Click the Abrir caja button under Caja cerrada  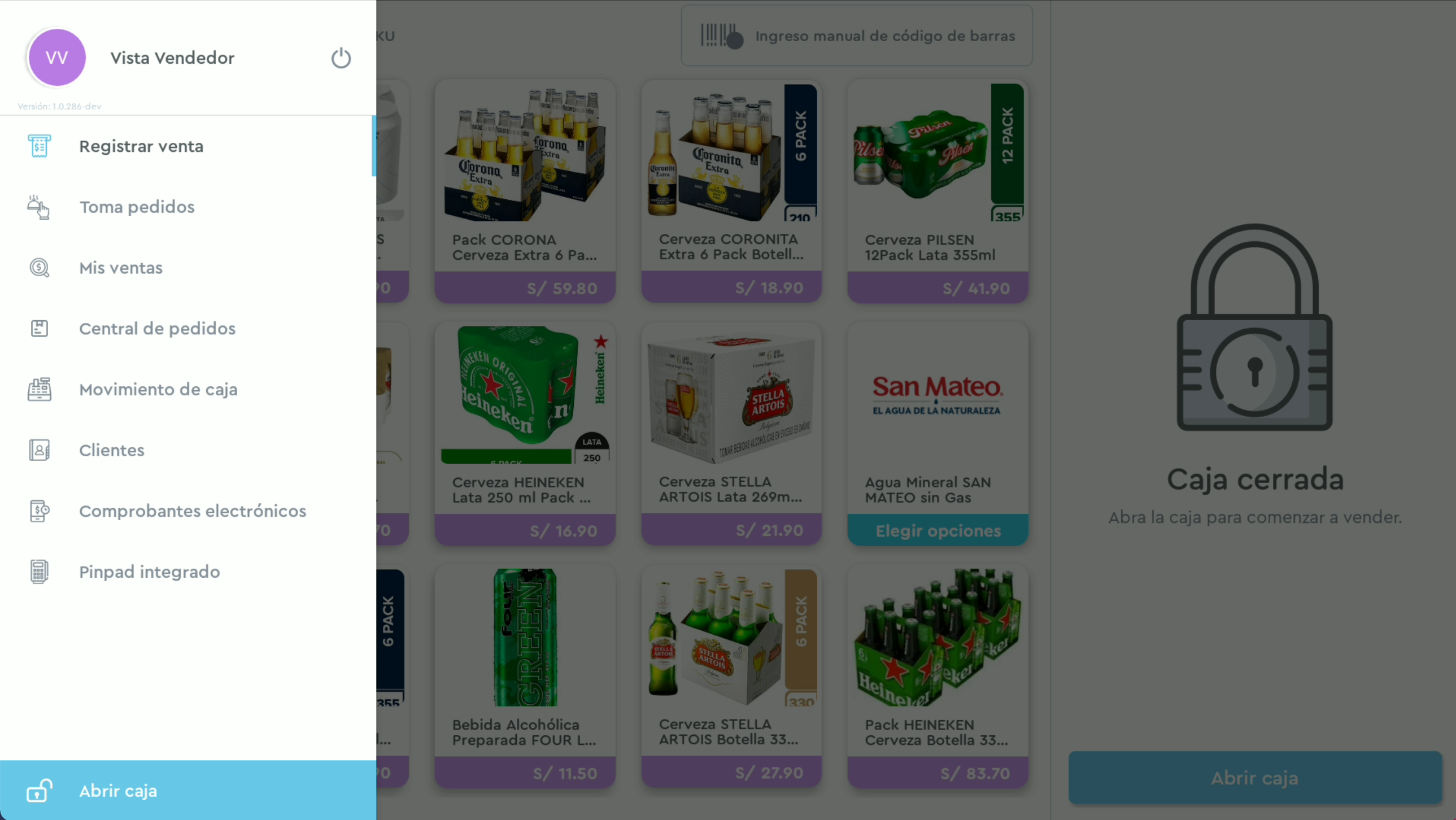click(1255, 778)
